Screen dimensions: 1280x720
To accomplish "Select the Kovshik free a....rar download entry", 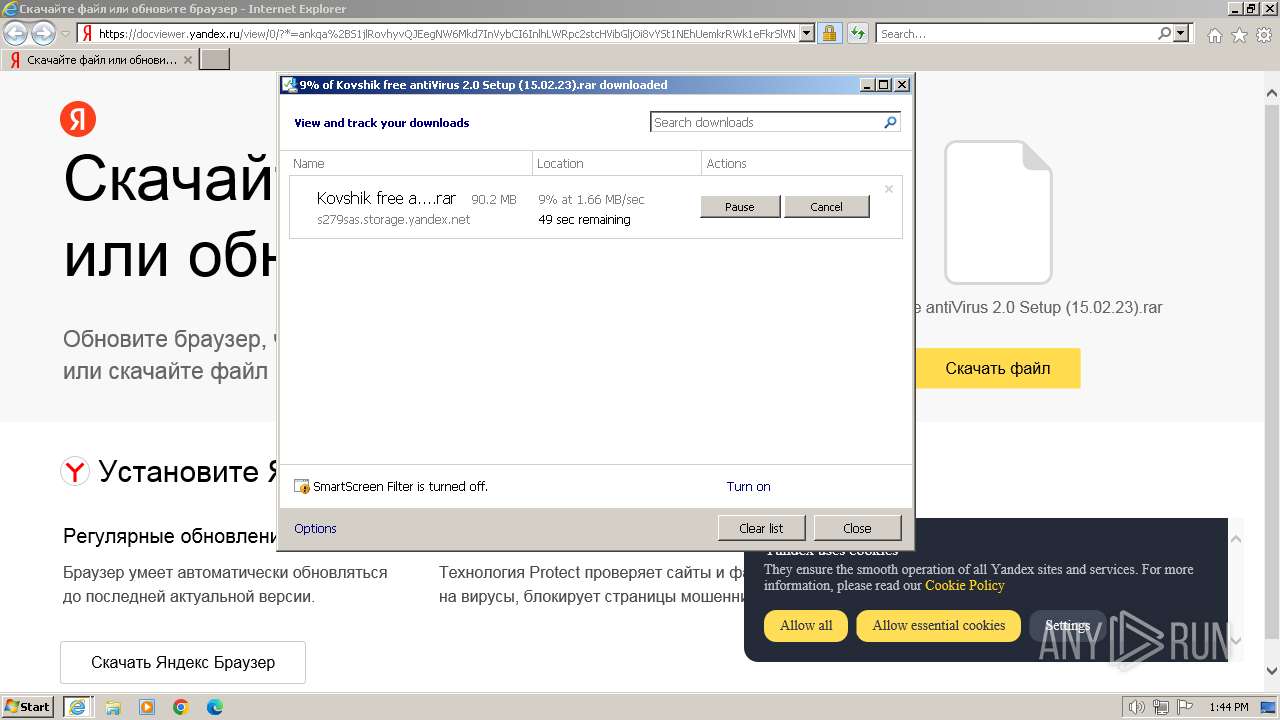I will coord(596,207).
